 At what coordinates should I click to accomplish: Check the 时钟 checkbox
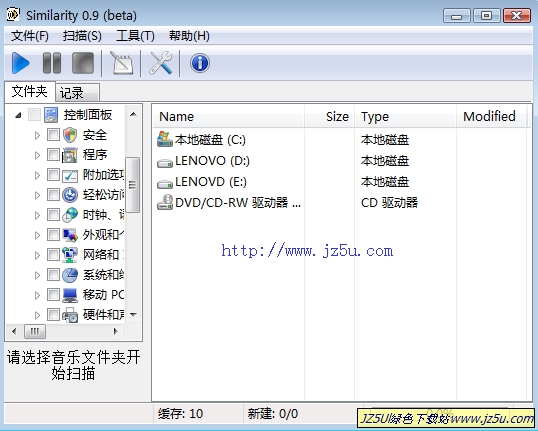[53, 215]
